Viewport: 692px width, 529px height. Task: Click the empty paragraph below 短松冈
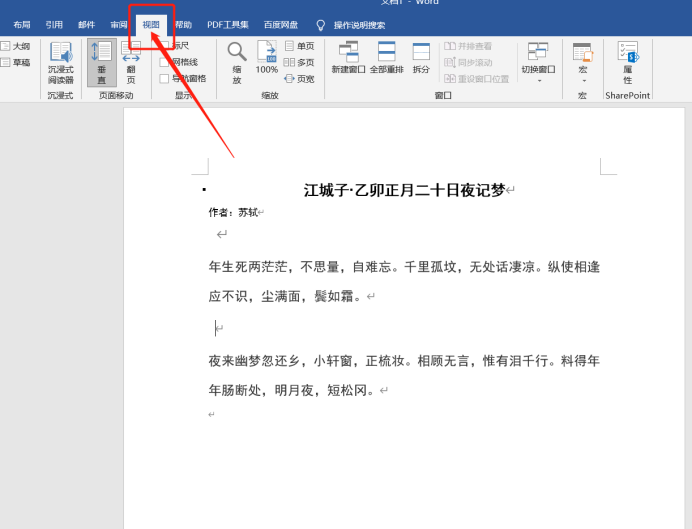pyautogui.click(x=211, y=414)
